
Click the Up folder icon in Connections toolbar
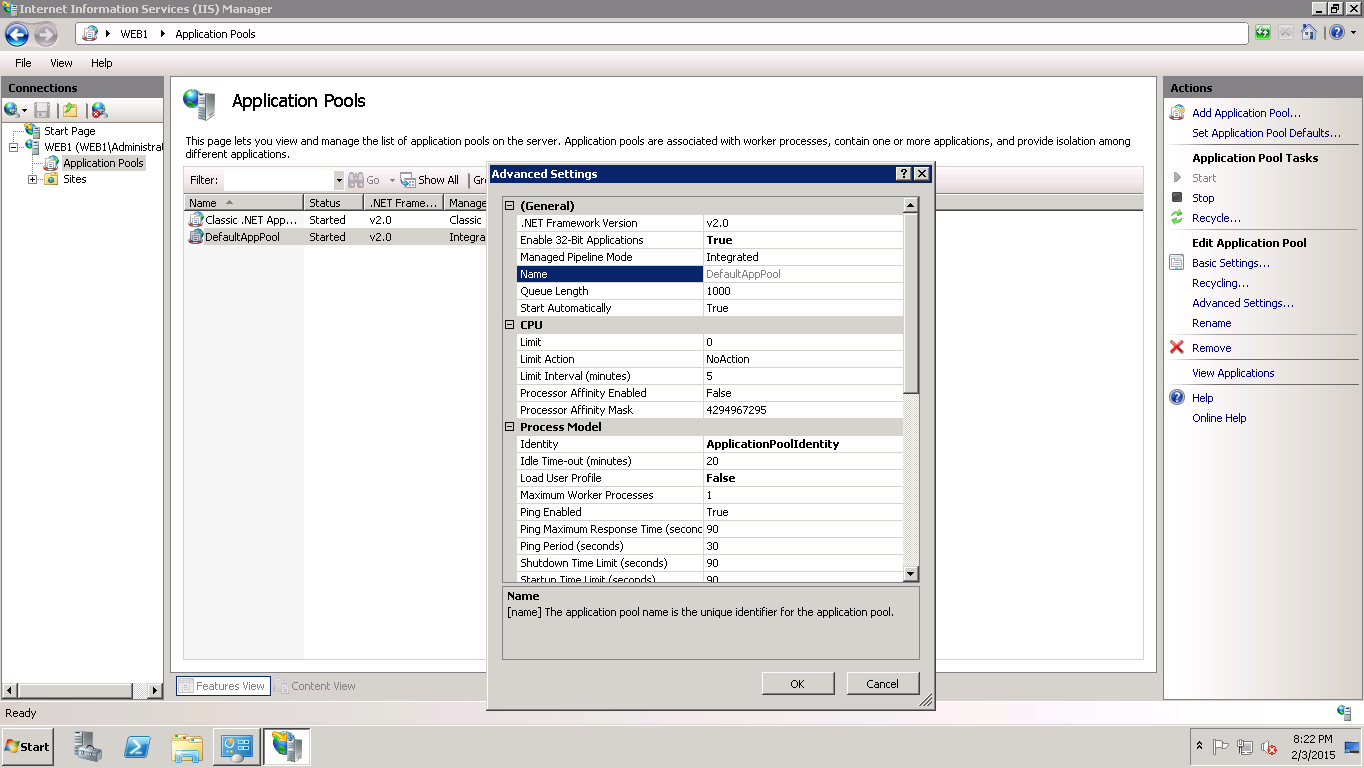click(70, 110)
